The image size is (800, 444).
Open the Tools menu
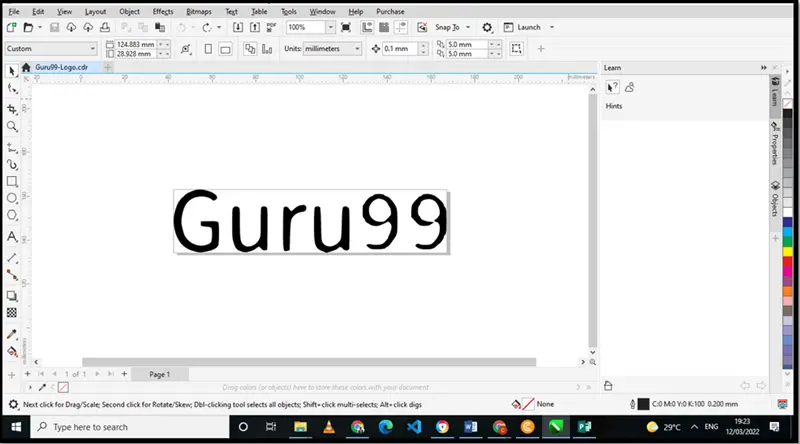click(288, 11)
